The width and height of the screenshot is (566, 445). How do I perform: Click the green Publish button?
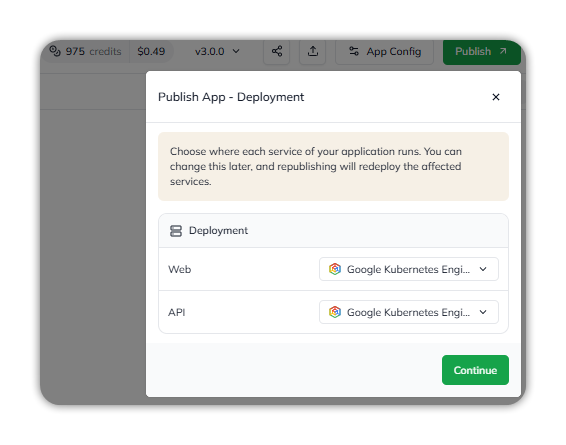tap(482, 52)
